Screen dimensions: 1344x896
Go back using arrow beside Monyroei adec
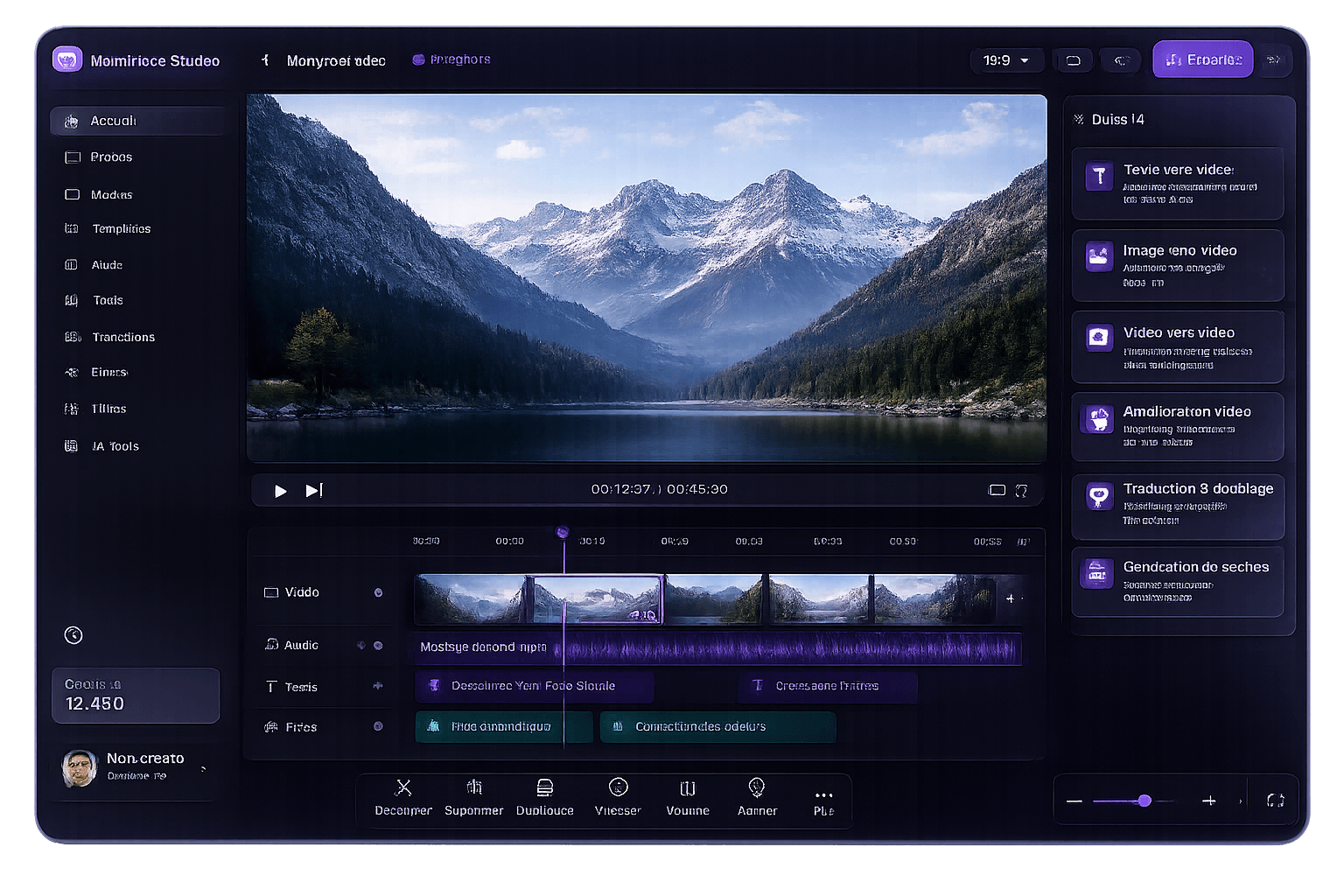point(265,60)
